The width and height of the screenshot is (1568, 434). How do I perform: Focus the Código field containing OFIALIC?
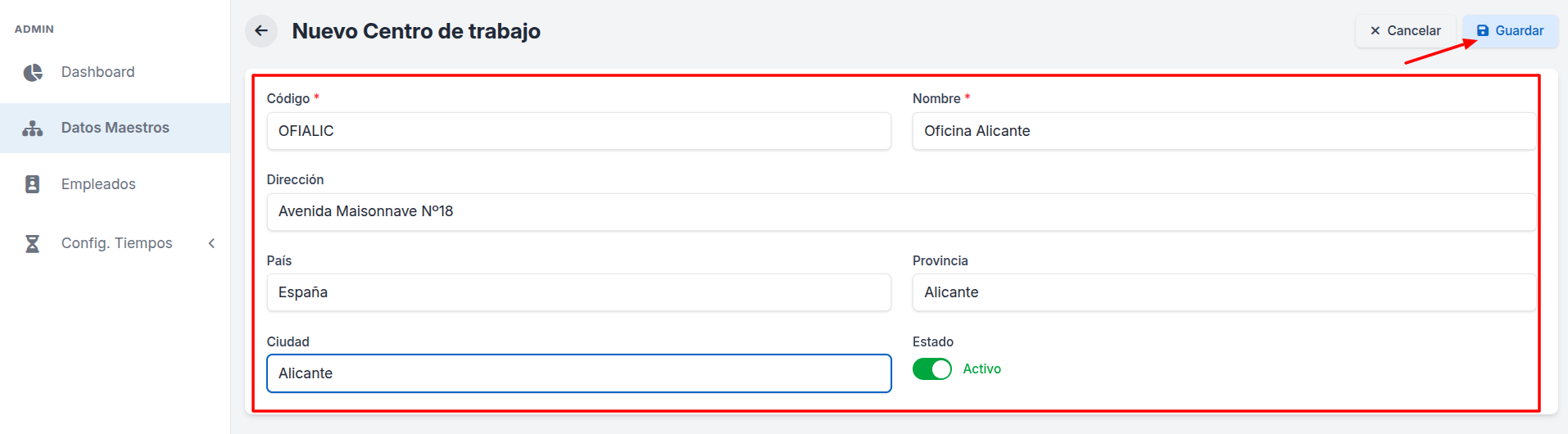[x=578, y=131]
